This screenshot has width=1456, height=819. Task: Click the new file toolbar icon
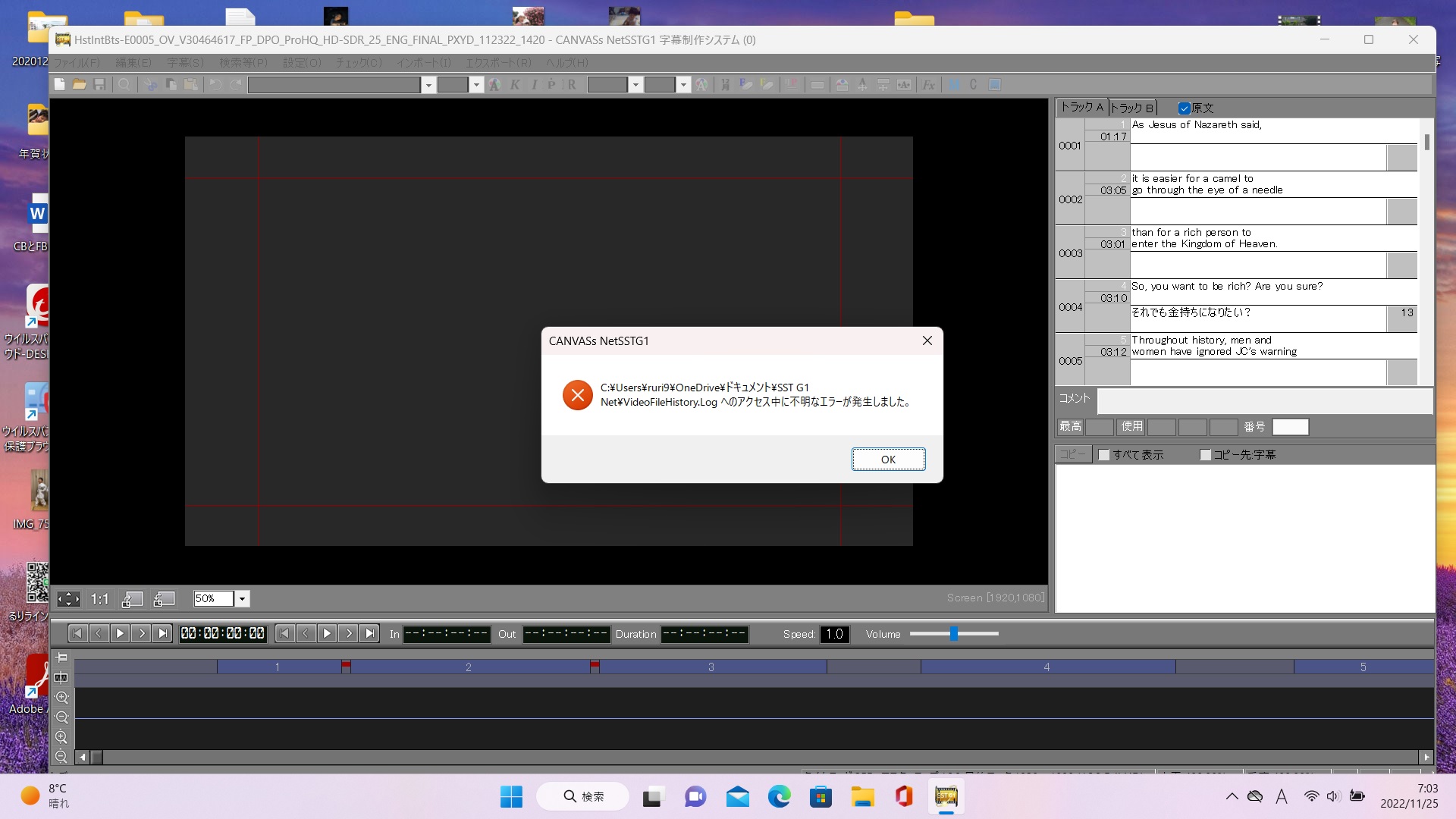tap(60, 85)
